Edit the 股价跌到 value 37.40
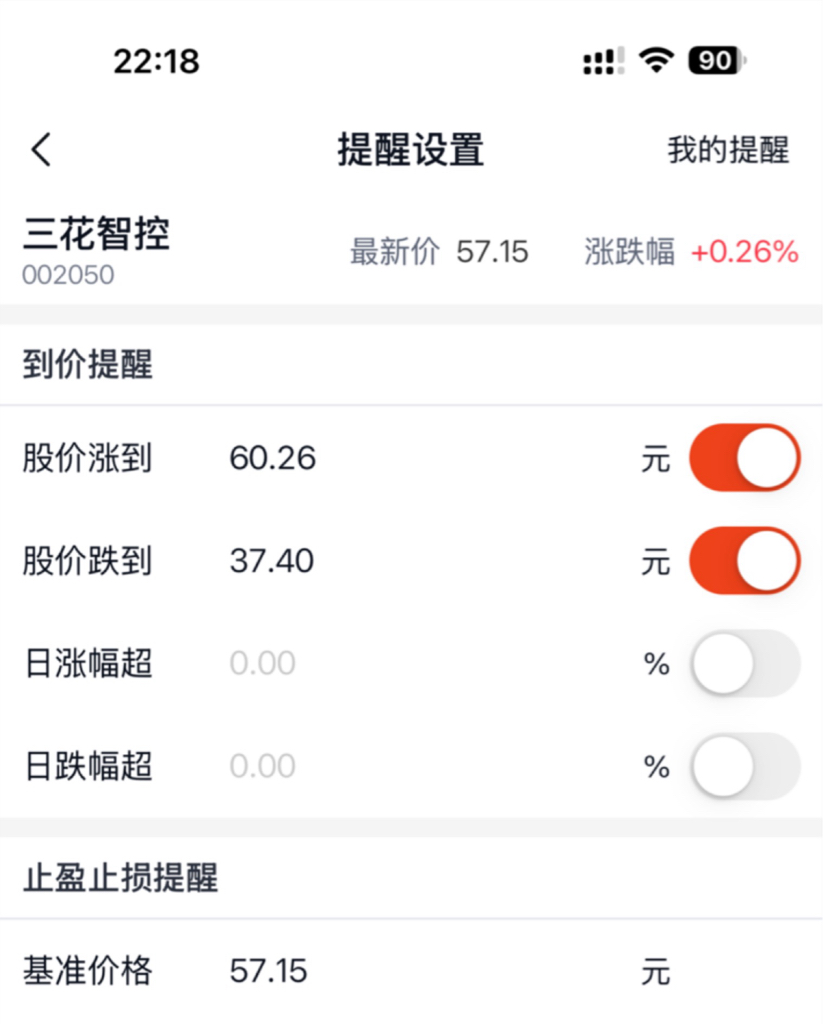The image size is (823, 1024). tap(272, 562)
